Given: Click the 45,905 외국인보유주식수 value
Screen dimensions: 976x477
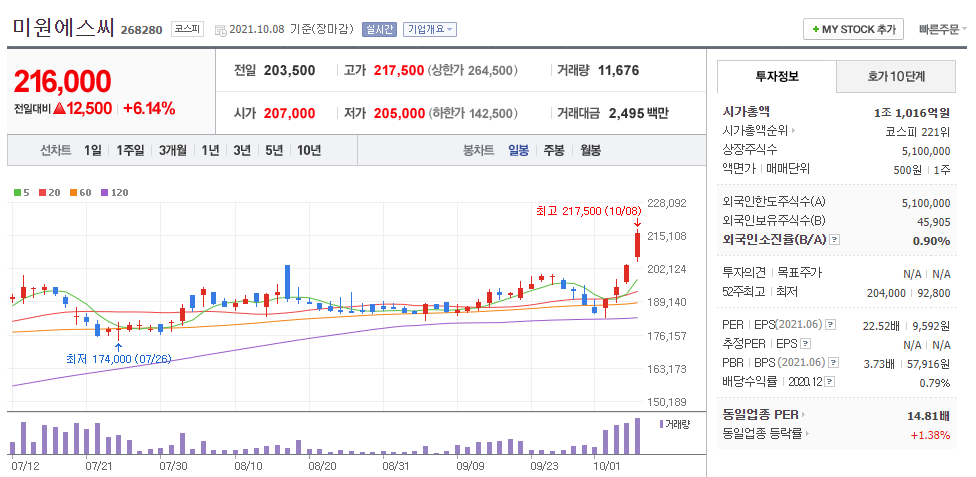Looking at the screenshot, I should tap(932, 221).
